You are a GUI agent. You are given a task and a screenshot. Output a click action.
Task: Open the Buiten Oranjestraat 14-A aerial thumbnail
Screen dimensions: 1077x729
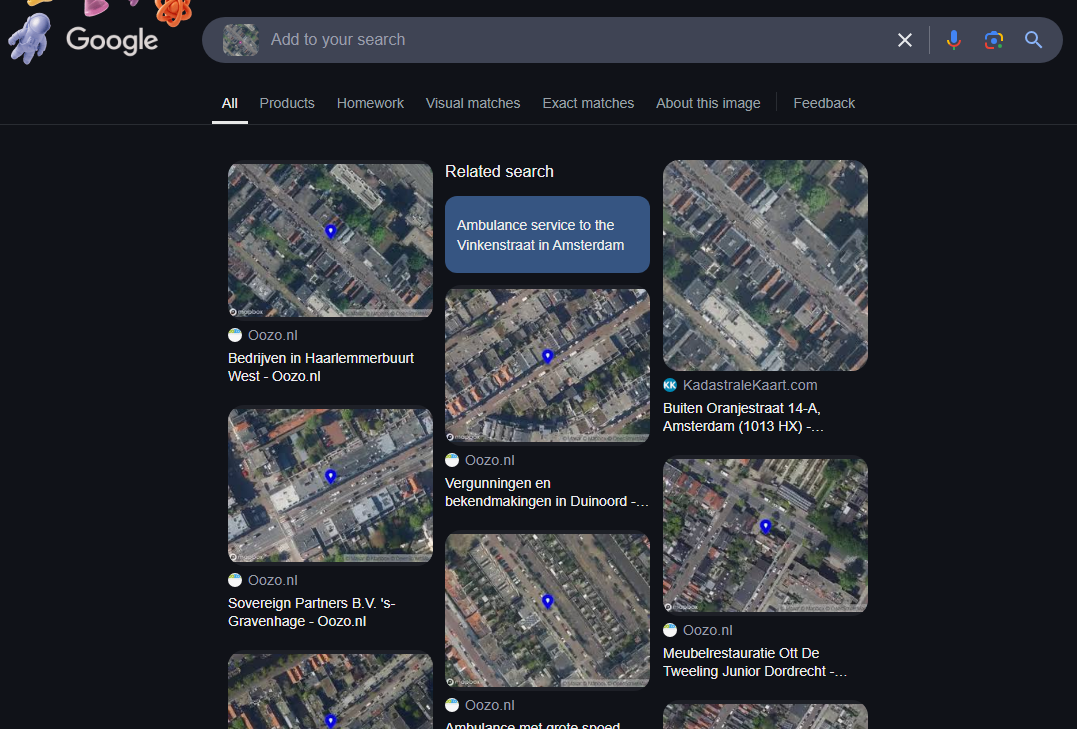coord(765,265)
